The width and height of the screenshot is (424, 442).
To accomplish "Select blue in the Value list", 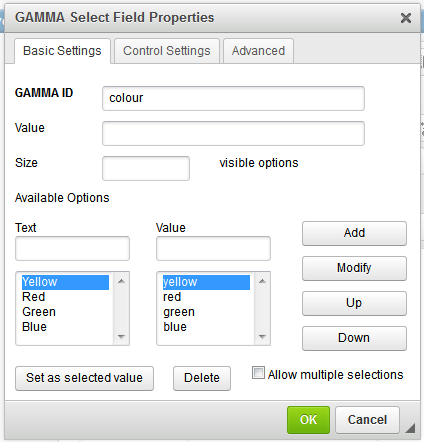I will tap(175, 327).
